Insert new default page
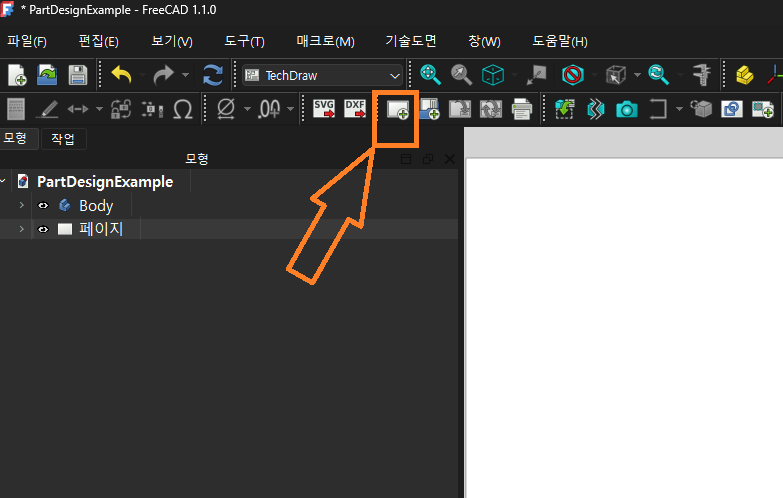The height and width of the screenshot is (498, 783). 398,109
